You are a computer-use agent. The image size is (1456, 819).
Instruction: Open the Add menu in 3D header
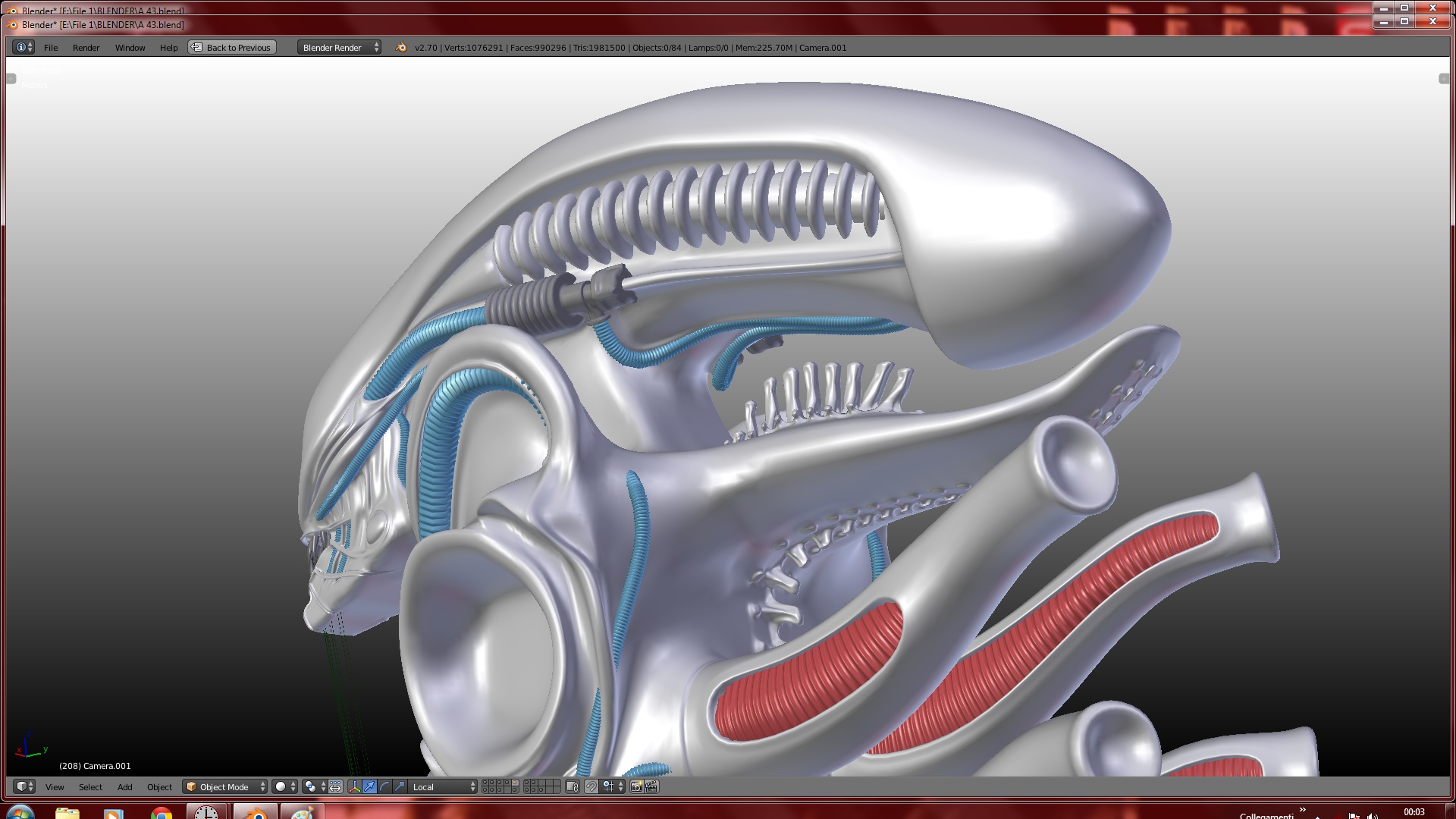point(124,787)
